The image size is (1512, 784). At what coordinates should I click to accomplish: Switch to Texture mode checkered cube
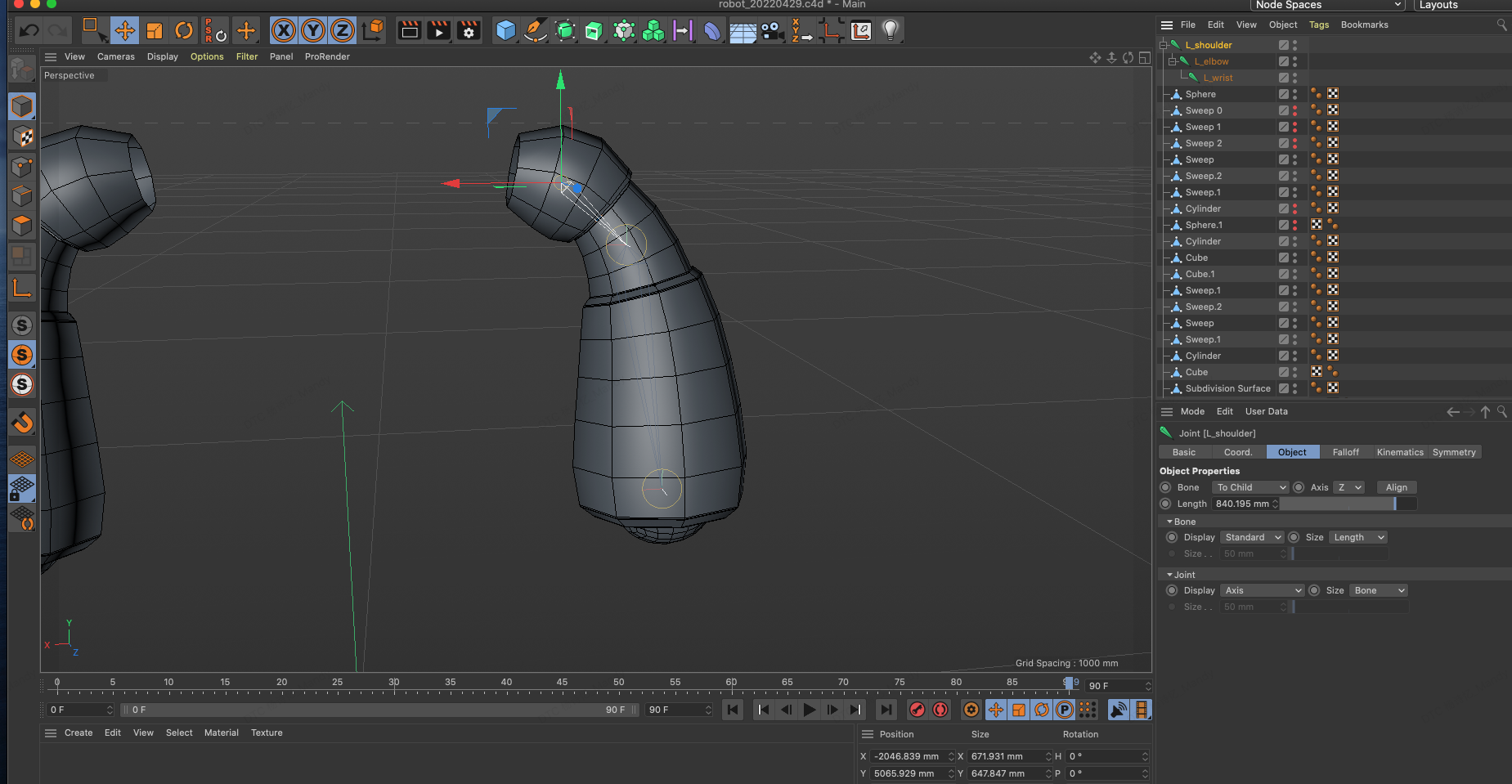[x=22, y=137]
